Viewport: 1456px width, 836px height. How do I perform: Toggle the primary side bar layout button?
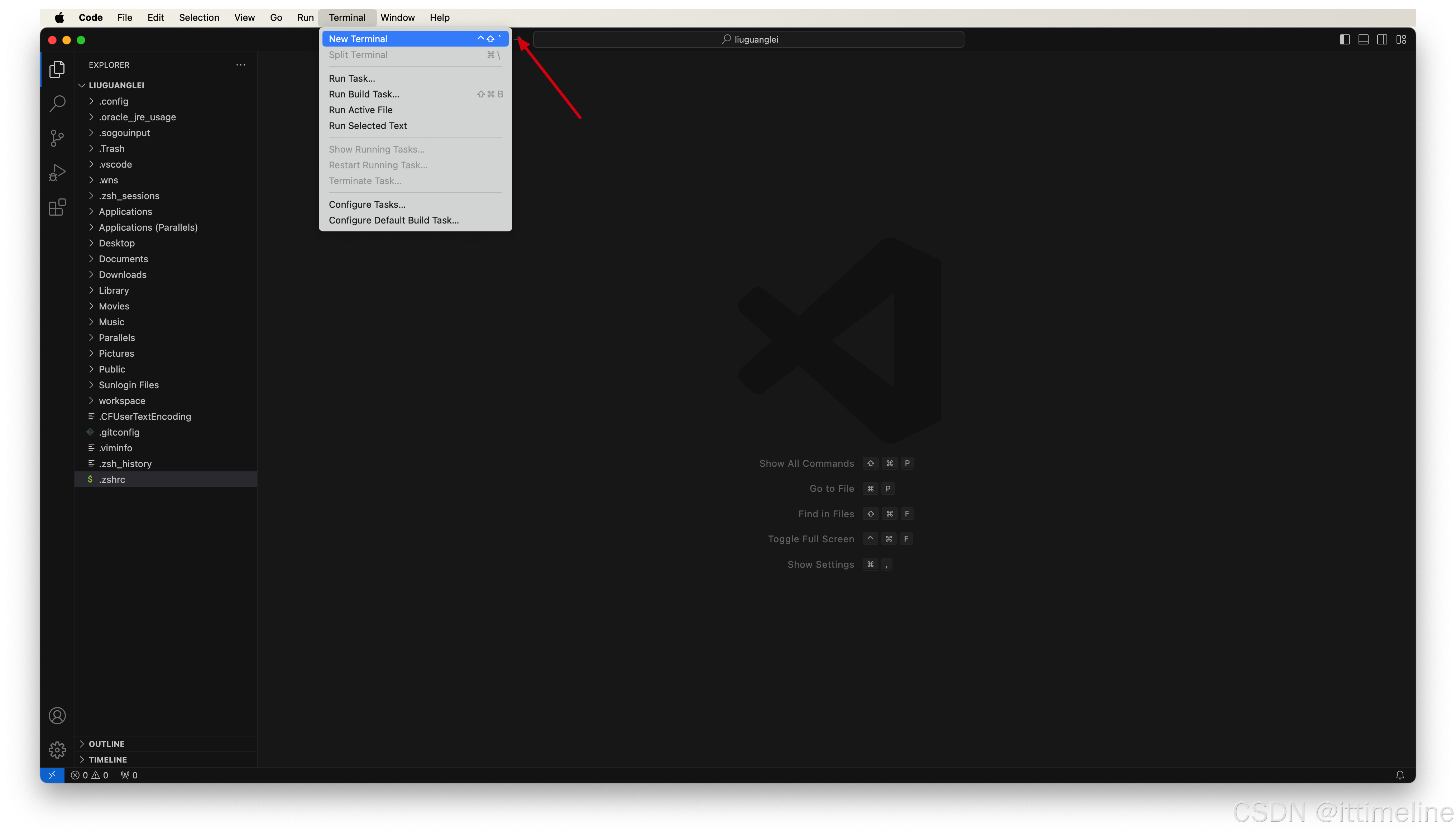[x=1345, y=40]
